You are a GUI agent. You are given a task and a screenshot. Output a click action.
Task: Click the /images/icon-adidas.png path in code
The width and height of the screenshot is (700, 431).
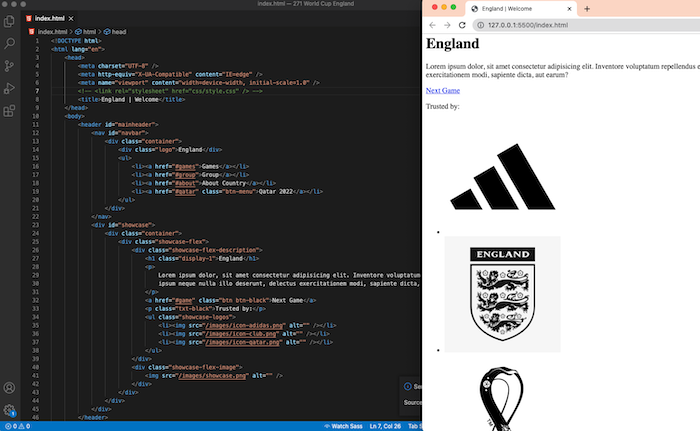(244, 325)
